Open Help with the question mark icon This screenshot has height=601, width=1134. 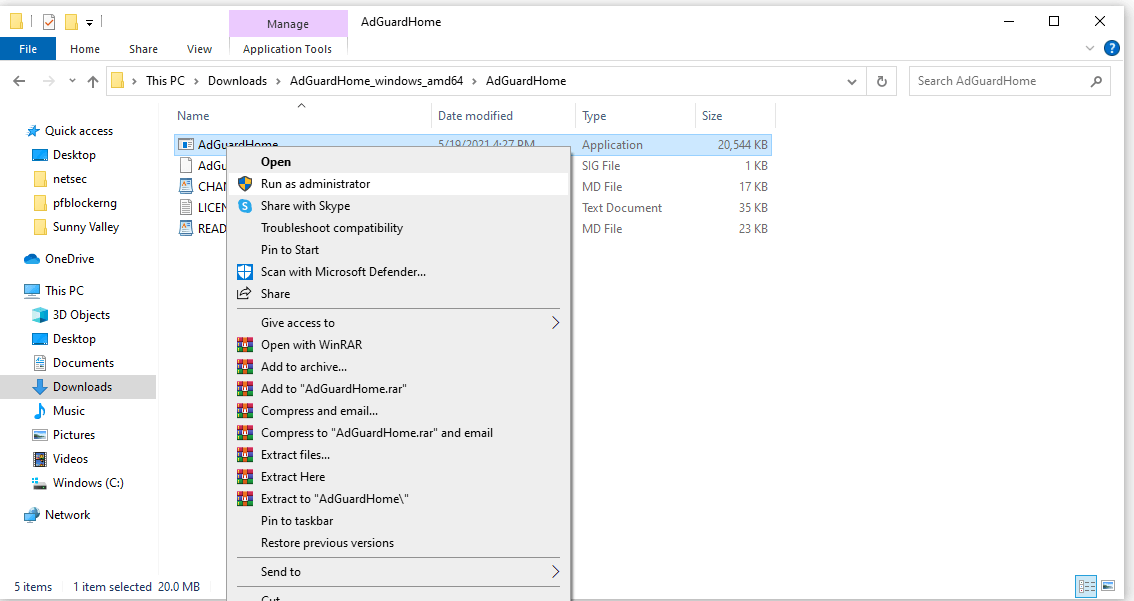point(1111,48)
